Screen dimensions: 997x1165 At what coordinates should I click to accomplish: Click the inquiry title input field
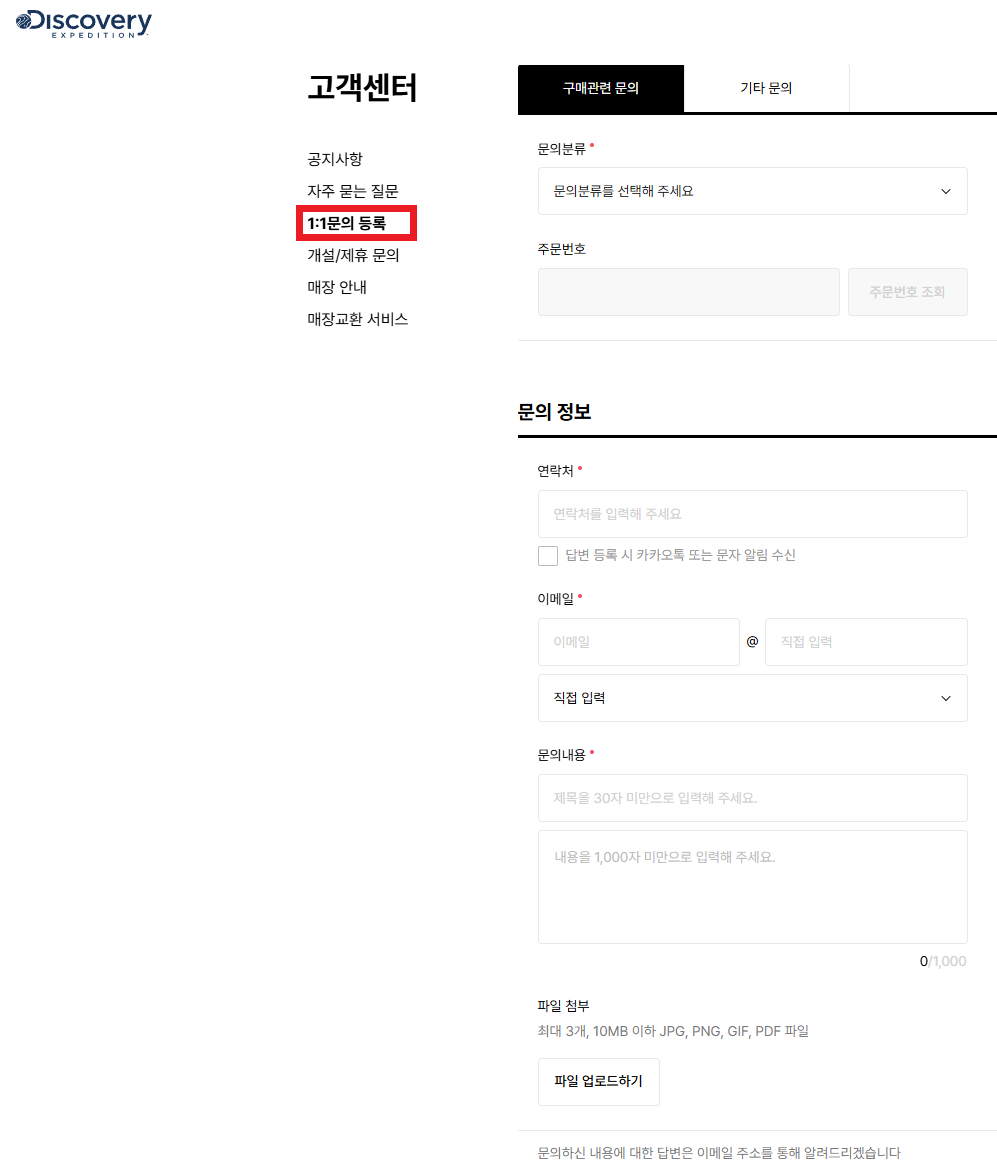[752, 798]
